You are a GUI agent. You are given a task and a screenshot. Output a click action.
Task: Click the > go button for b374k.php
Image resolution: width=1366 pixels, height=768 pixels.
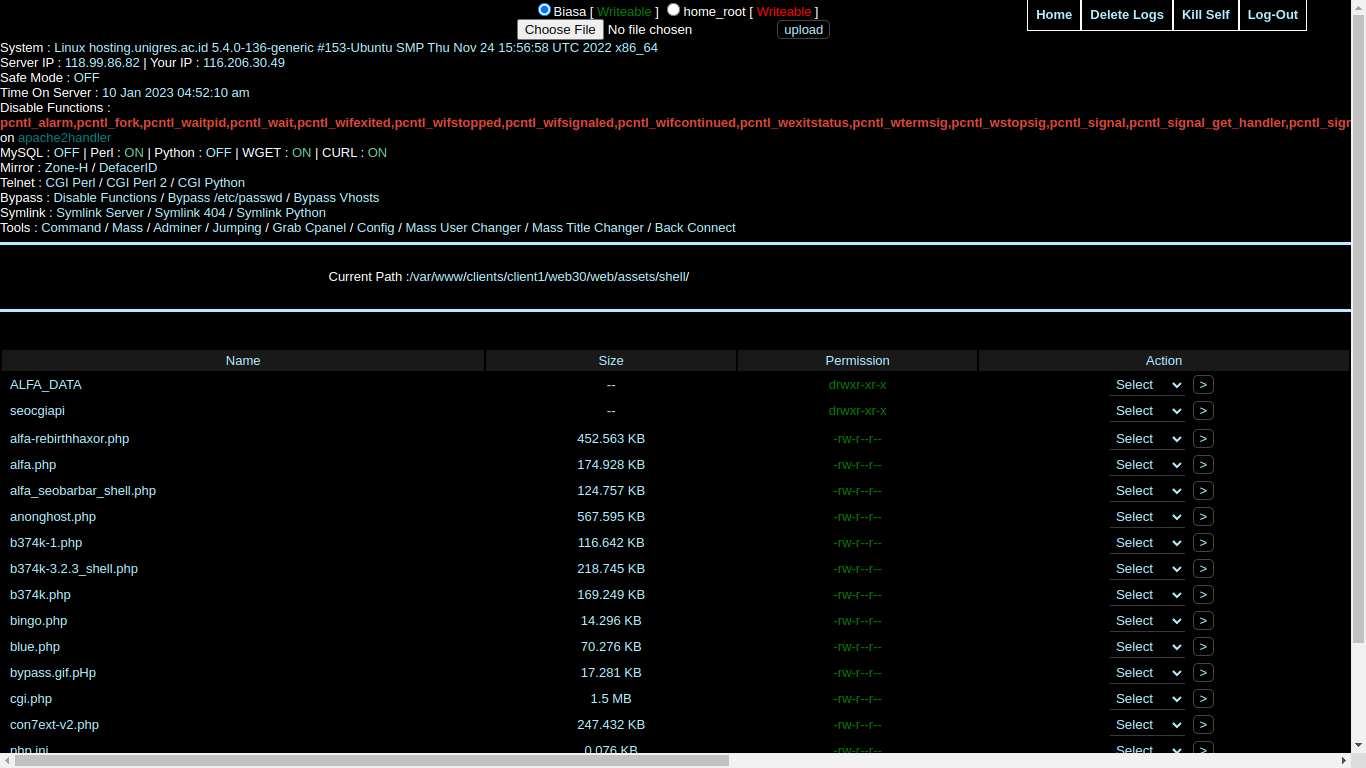tap(1203, 595)
